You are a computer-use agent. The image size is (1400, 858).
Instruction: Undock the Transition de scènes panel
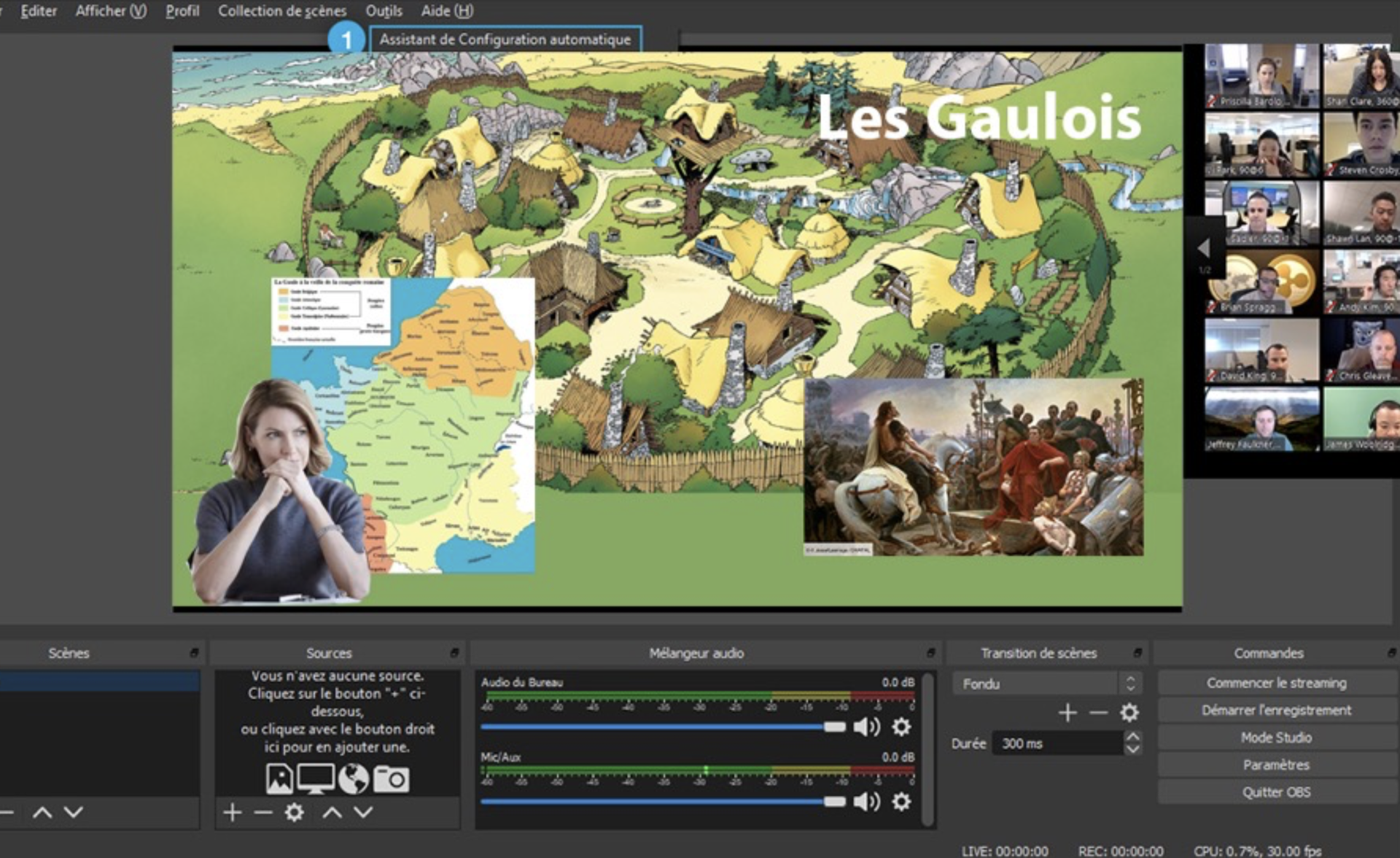click(x=1137, y=652)
